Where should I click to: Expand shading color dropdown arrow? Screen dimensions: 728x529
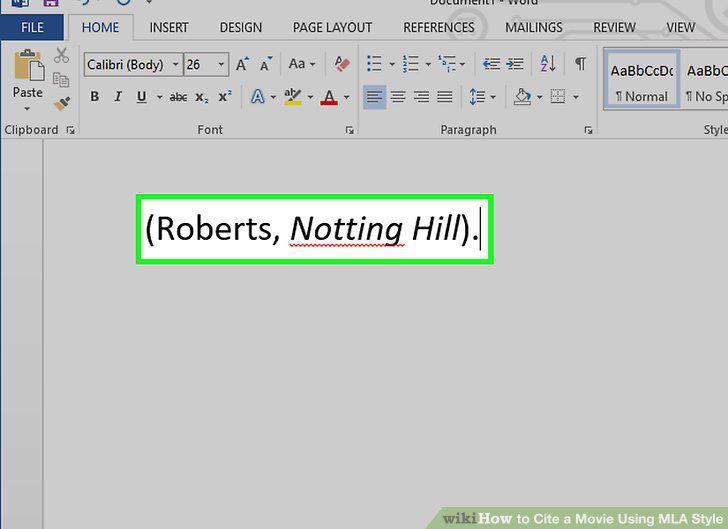[x=540, y=97]
